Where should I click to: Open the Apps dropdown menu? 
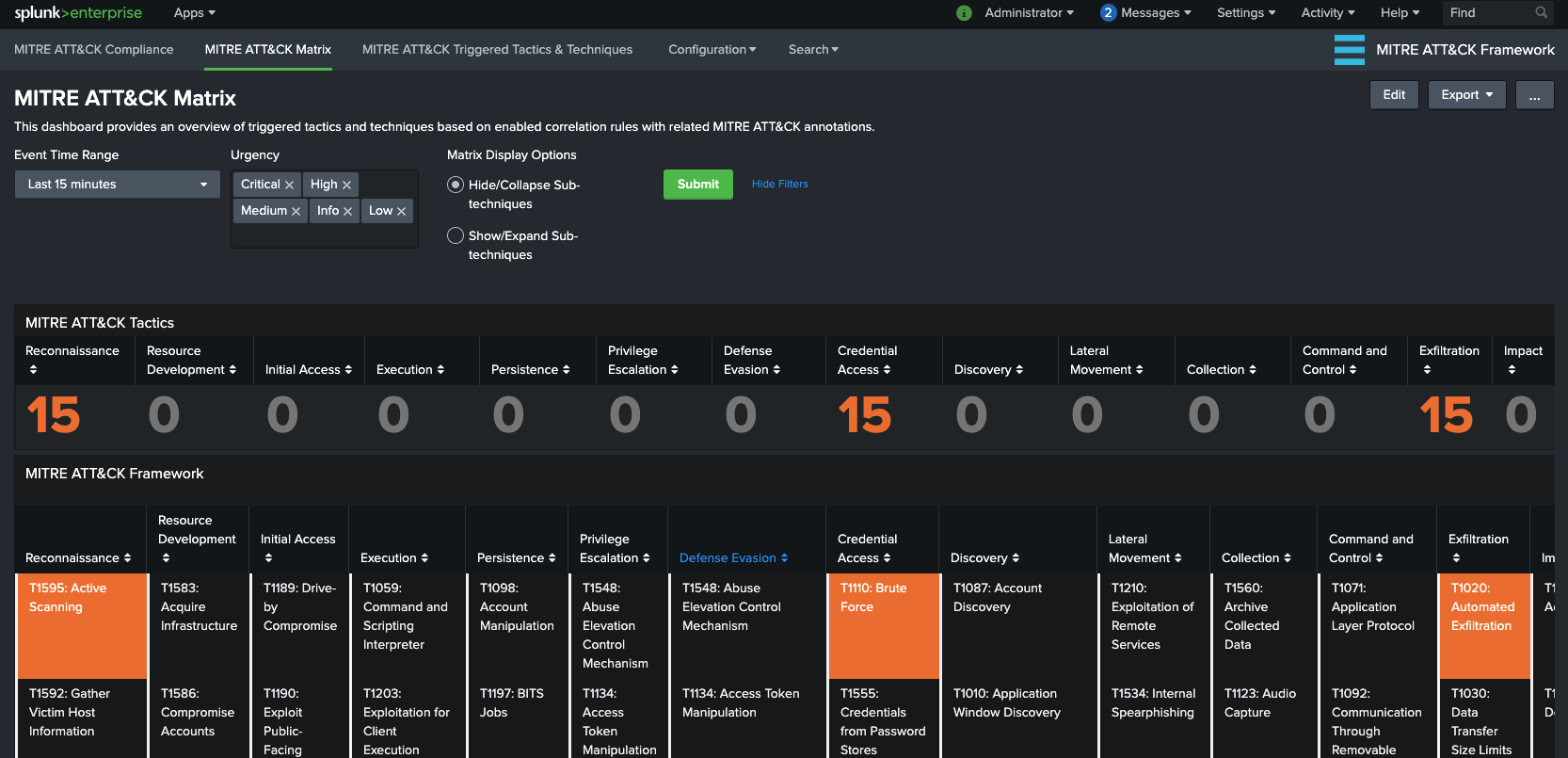pos(195,13)
